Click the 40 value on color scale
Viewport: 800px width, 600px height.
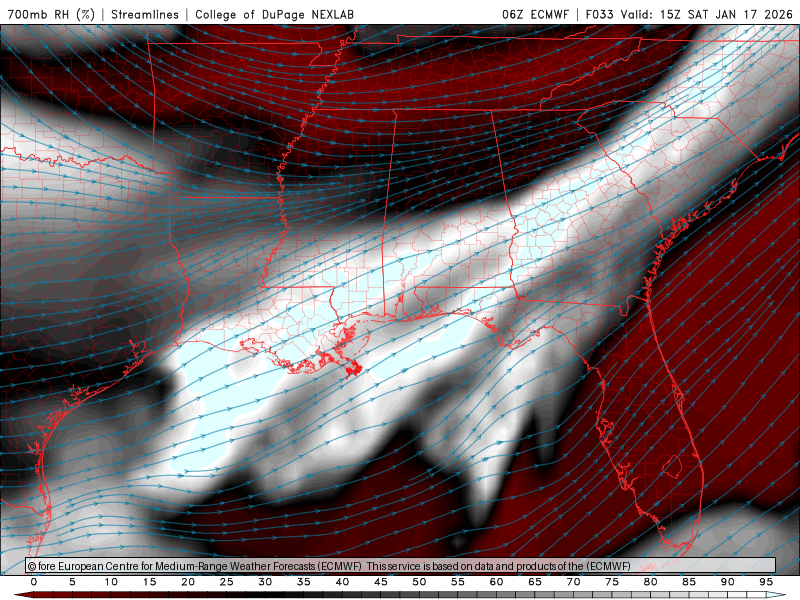pos(342,582)
